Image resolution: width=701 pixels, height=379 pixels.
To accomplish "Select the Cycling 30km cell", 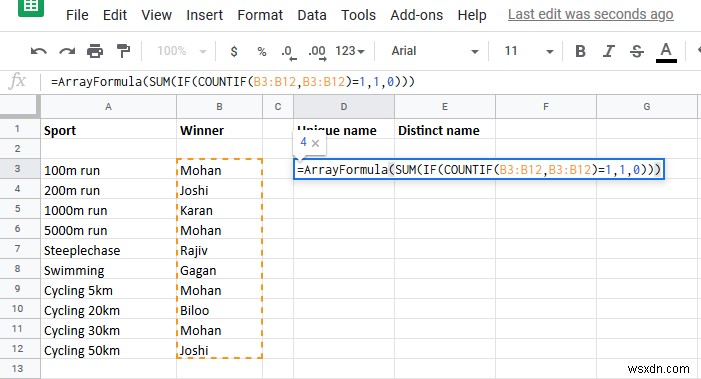I will tap(108, 329).
